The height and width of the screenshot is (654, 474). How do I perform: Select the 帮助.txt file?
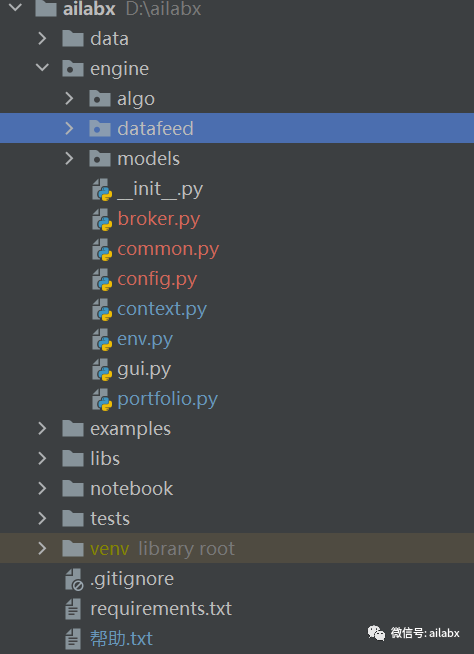(x=121, y=639)
